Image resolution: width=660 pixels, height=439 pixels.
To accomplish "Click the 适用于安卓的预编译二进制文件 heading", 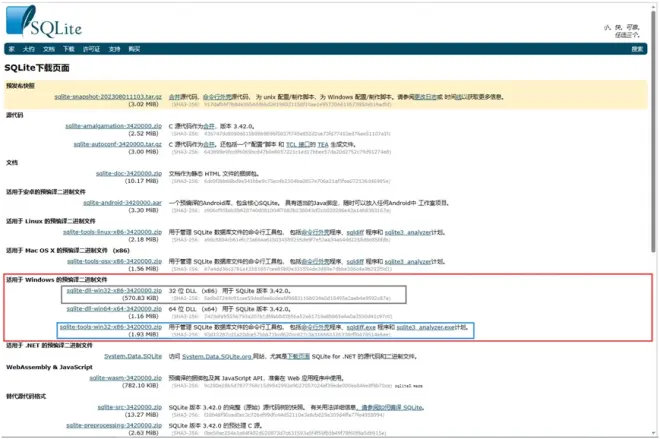I will point(45,192).
